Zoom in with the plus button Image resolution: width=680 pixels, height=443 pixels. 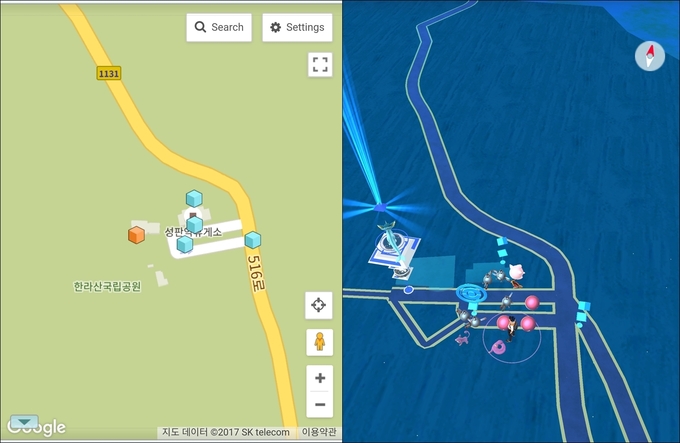320,378
